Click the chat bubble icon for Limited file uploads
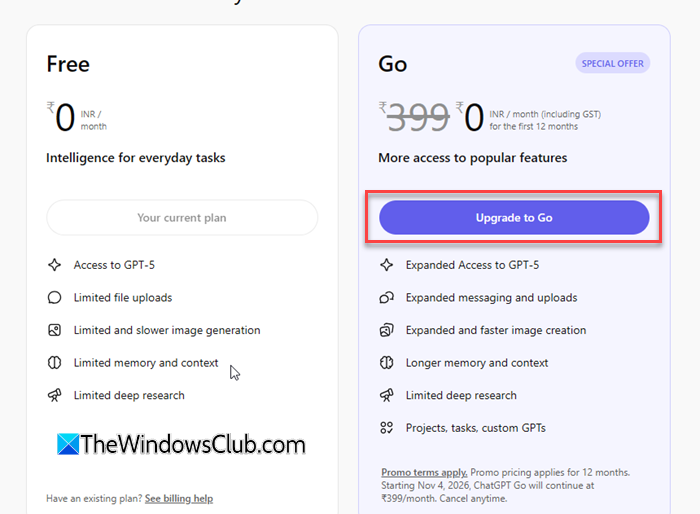Screen dimensions: 700x514 (54, 297)
